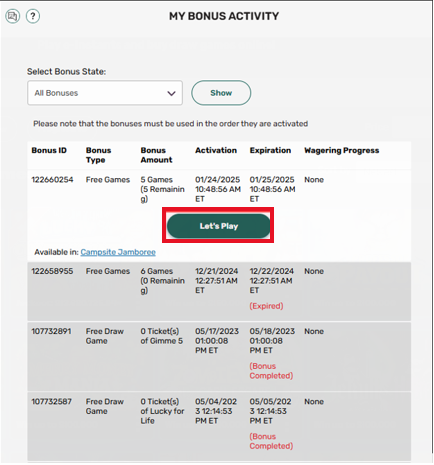Open the chat support icon

pos(13,16)
